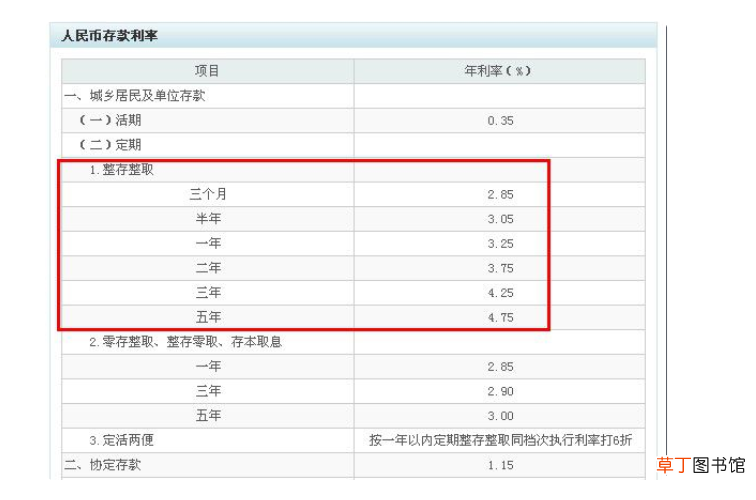Click the 3.75 rate value

tap(500, 268)
